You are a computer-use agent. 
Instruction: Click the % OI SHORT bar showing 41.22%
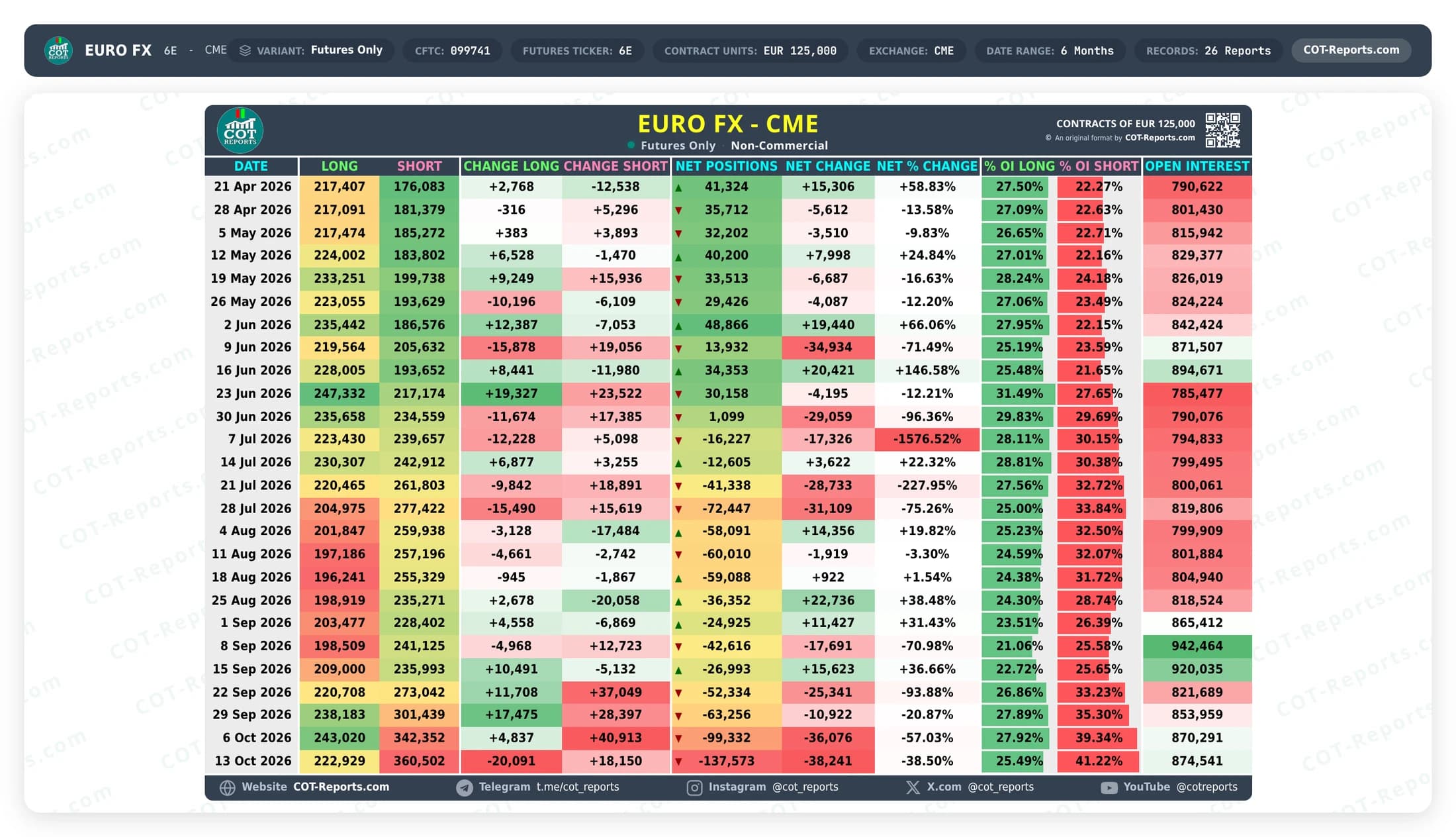click(1099, 761)
